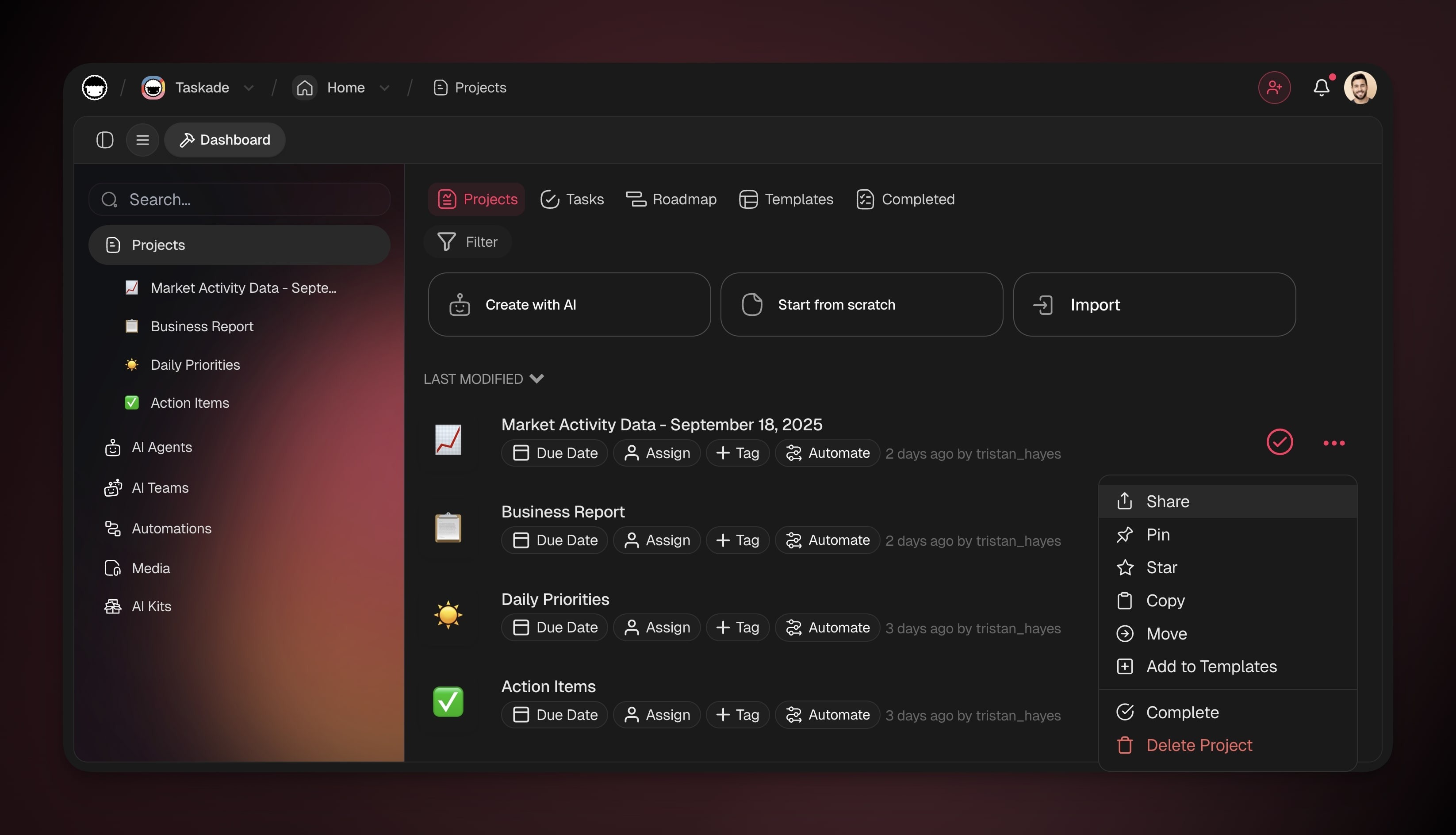Viewport: 1456px width, 835px height.
Task: Click the notification bell icon
Action: (x=1321, y=87)
